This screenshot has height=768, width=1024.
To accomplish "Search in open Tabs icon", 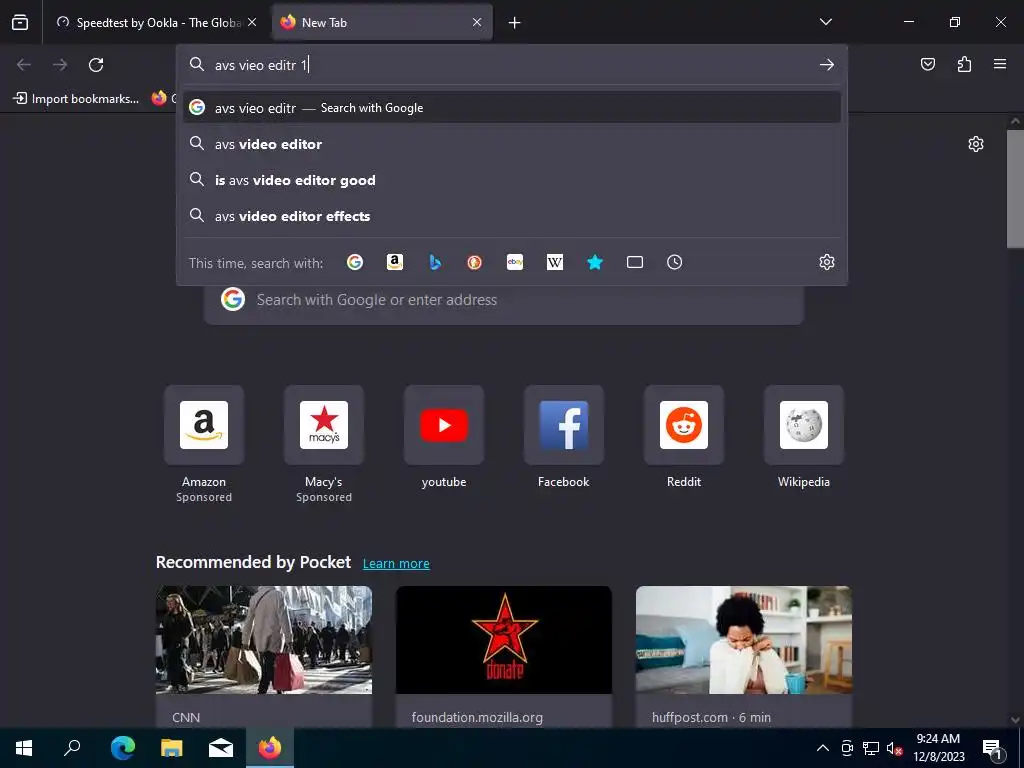I will coord(635,262).
